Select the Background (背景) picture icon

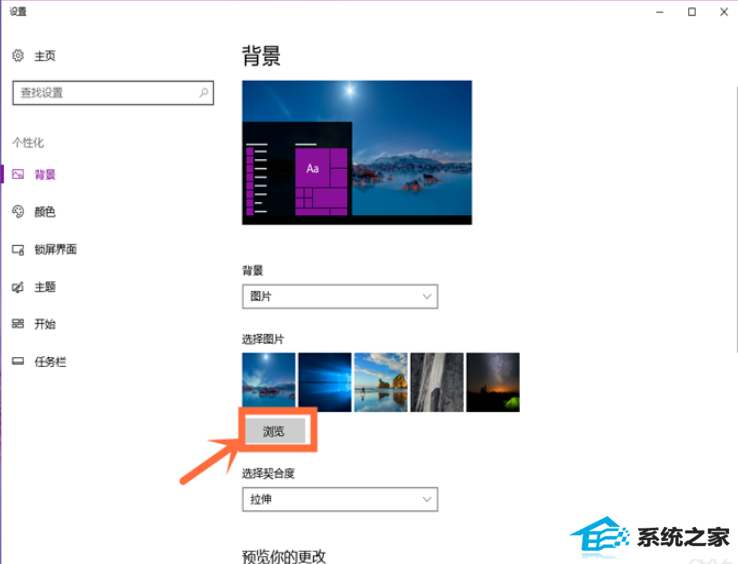click(x=18, y=175)
